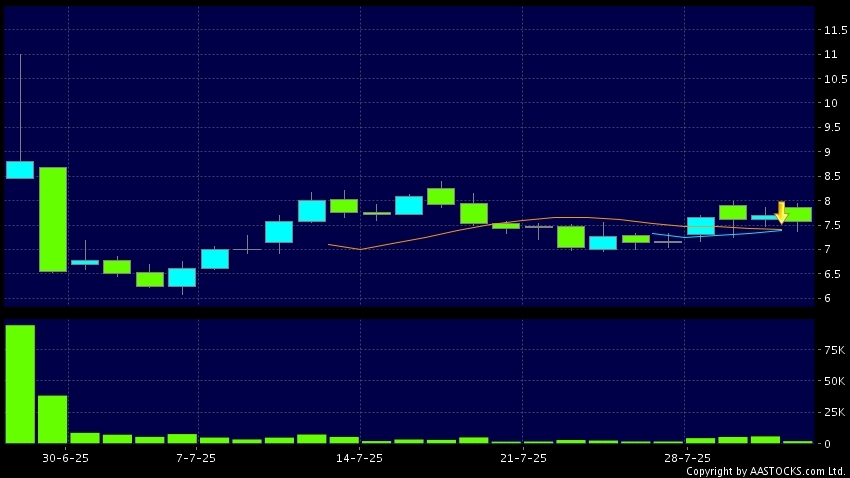This screenshot has height=478, width=850.
Task: Click the tall green candlestick falling to 6.5
Action: [x=53, y=219]
